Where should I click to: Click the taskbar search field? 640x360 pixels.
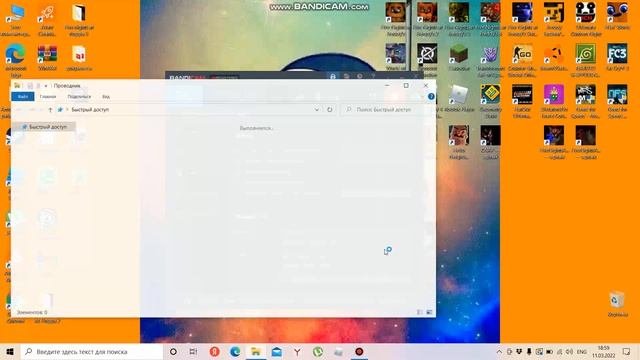[92, 351]
